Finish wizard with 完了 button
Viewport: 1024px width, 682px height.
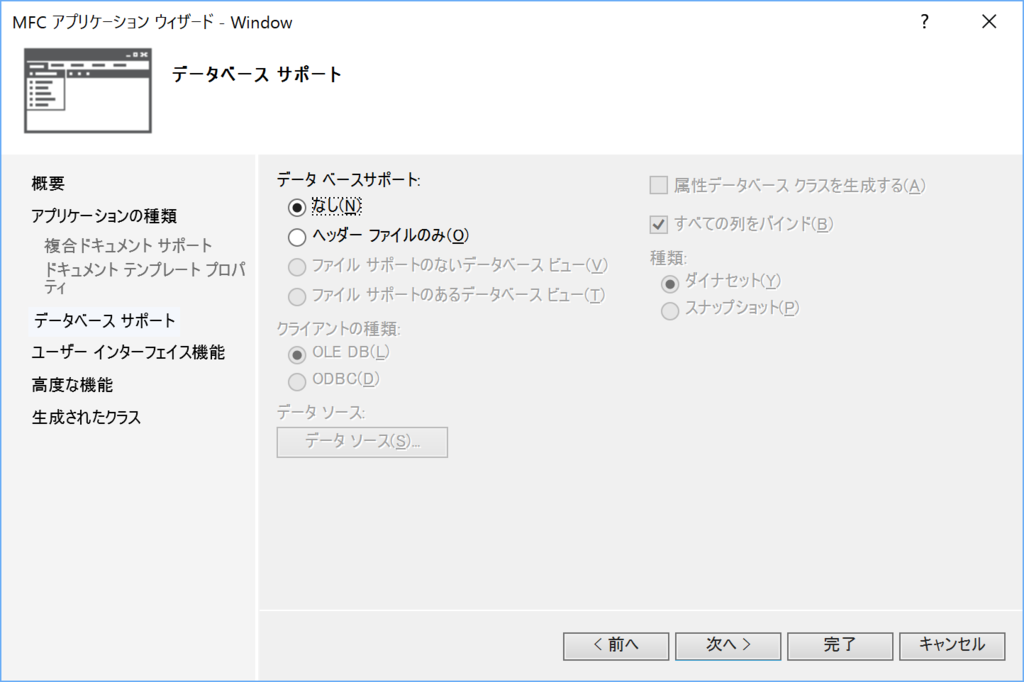coord(840,645)
